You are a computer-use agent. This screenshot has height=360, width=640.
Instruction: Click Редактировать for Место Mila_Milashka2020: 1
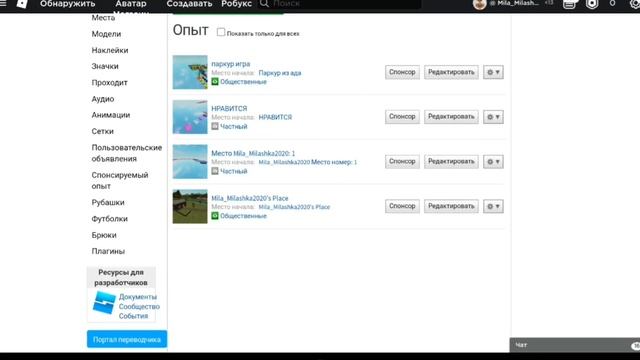451,162
